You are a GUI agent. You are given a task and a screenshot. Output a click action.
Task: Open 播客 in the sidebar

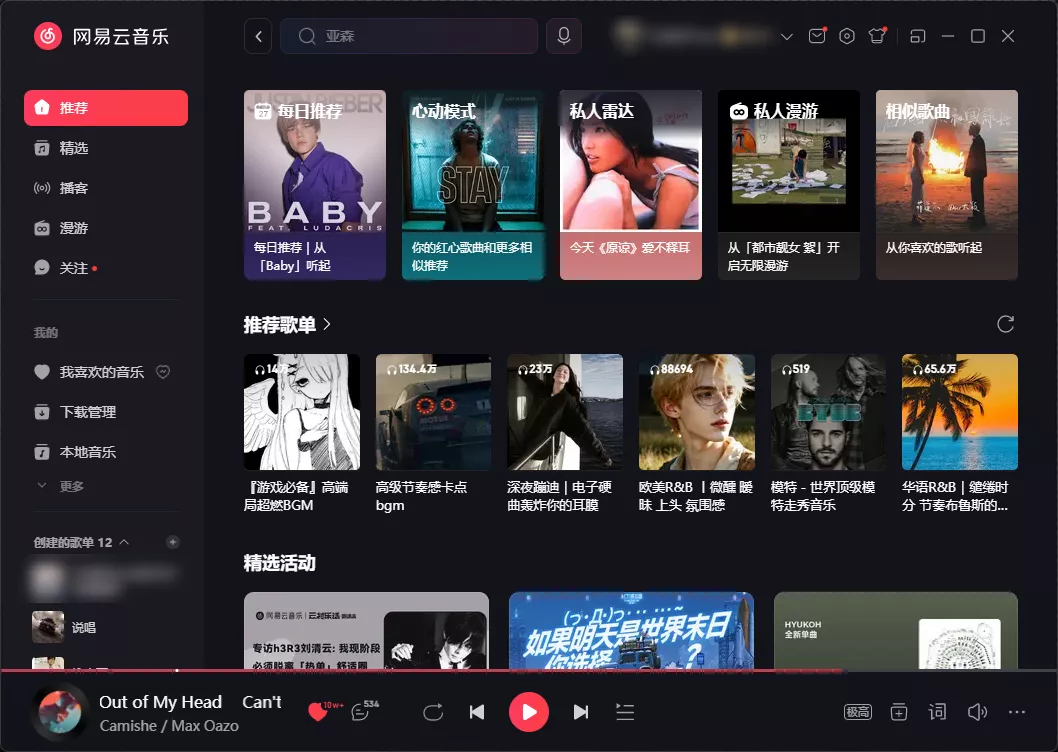(106, 188)
